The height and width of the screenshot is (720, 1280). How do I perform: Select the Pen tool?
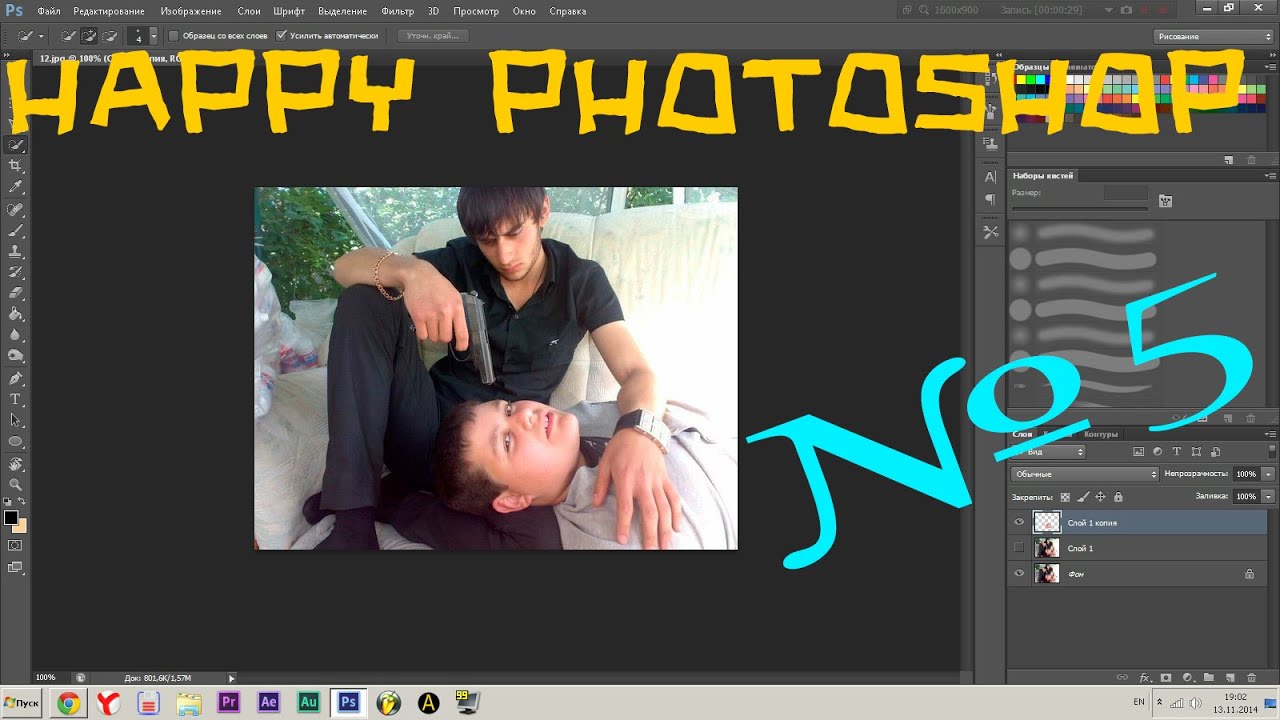coord(16,379)
